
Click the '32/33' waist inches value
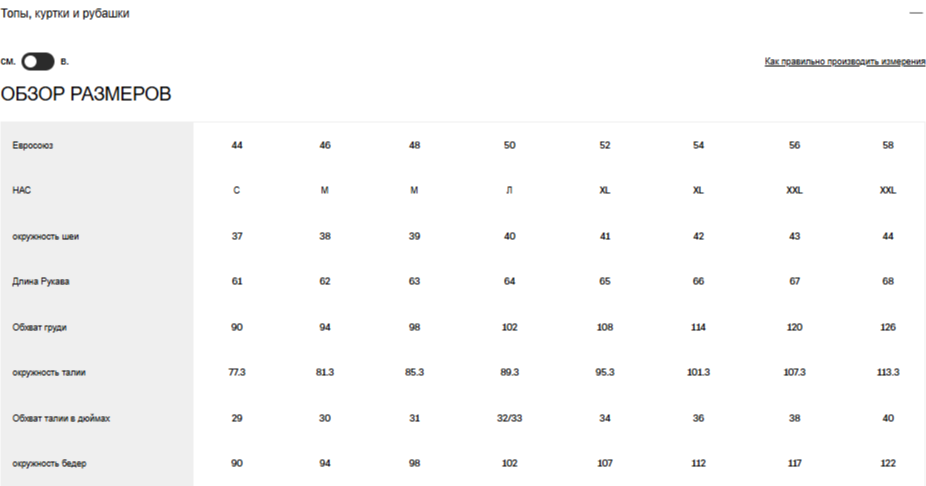click(x=509, y=418)
